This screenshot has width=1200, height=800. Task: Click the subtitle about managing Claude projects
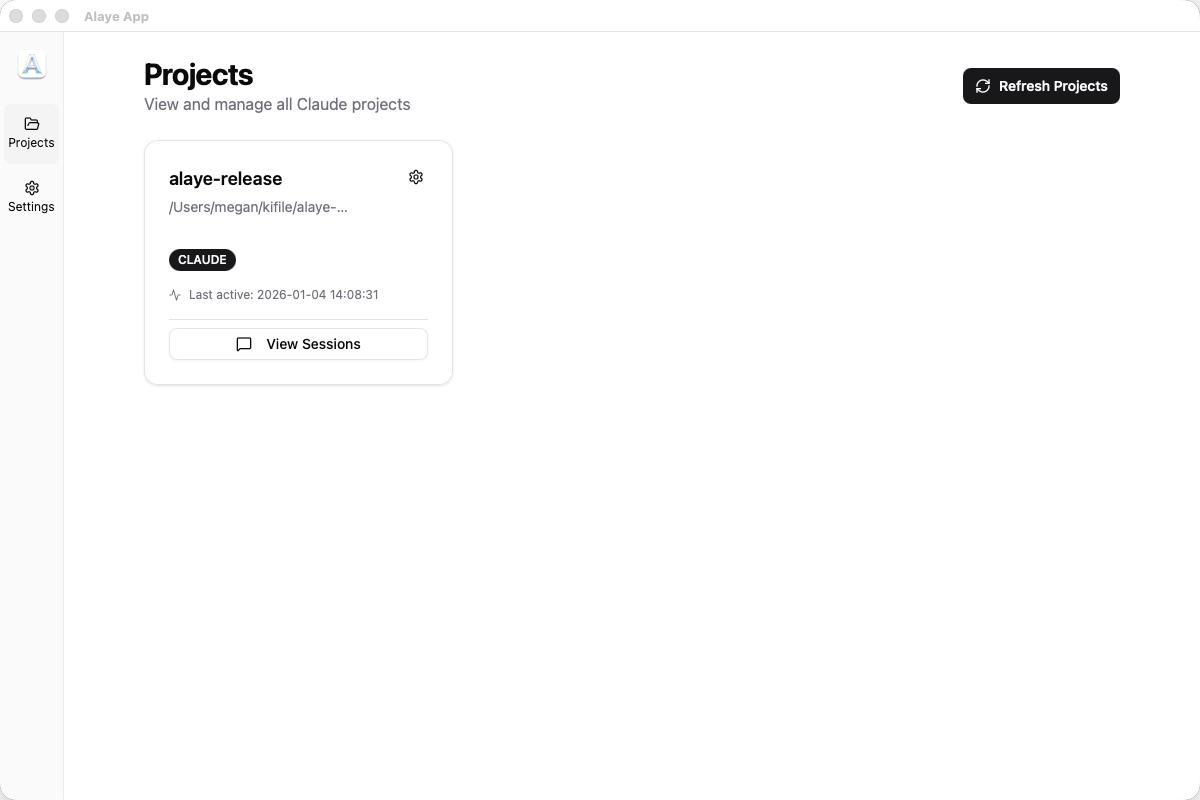(277, 104)
